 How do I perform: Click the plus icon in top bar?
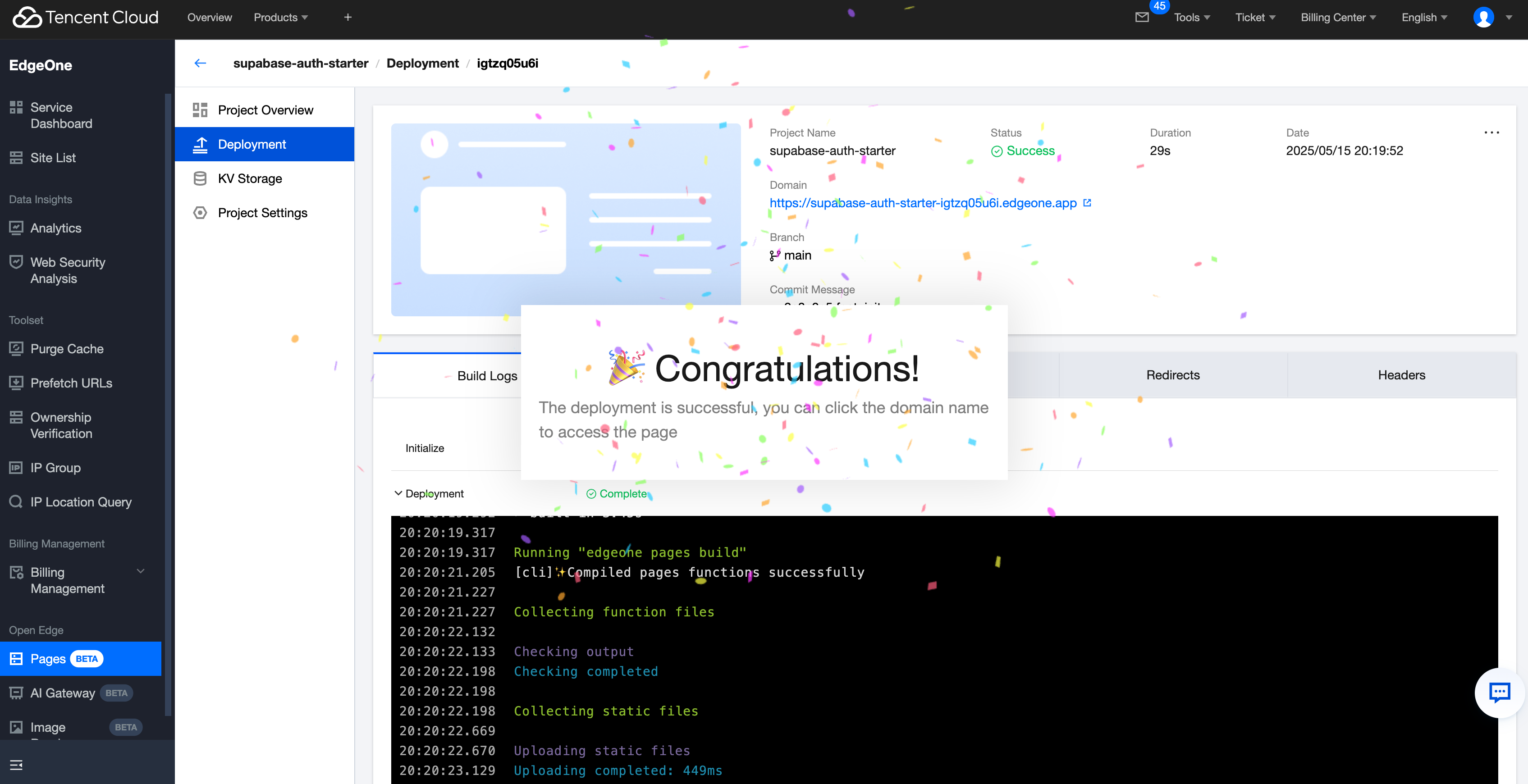pyautogui.click(x=348, y=17)
